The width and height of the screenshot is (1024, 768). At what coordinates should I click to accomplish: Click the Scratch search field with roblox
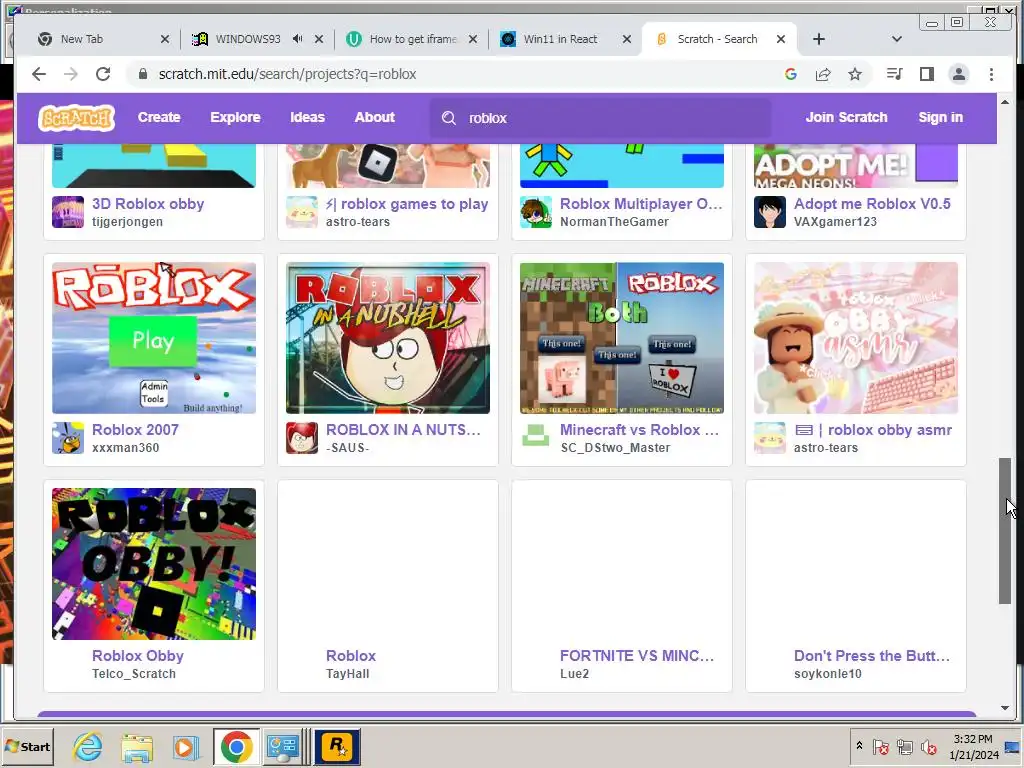(600, 118)
